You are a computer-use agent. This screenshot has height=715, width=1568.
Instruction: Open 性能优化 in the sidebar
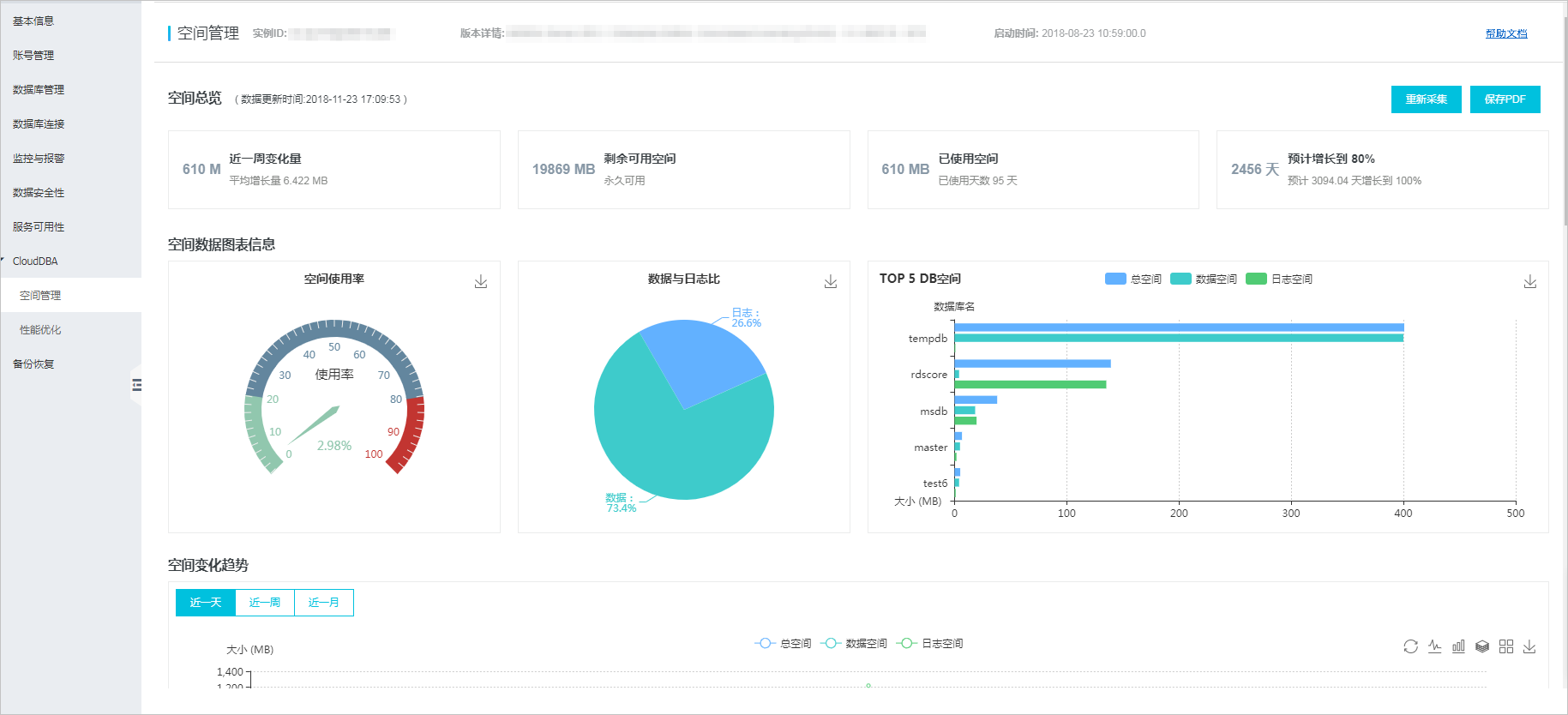click(x=40, y=330)
